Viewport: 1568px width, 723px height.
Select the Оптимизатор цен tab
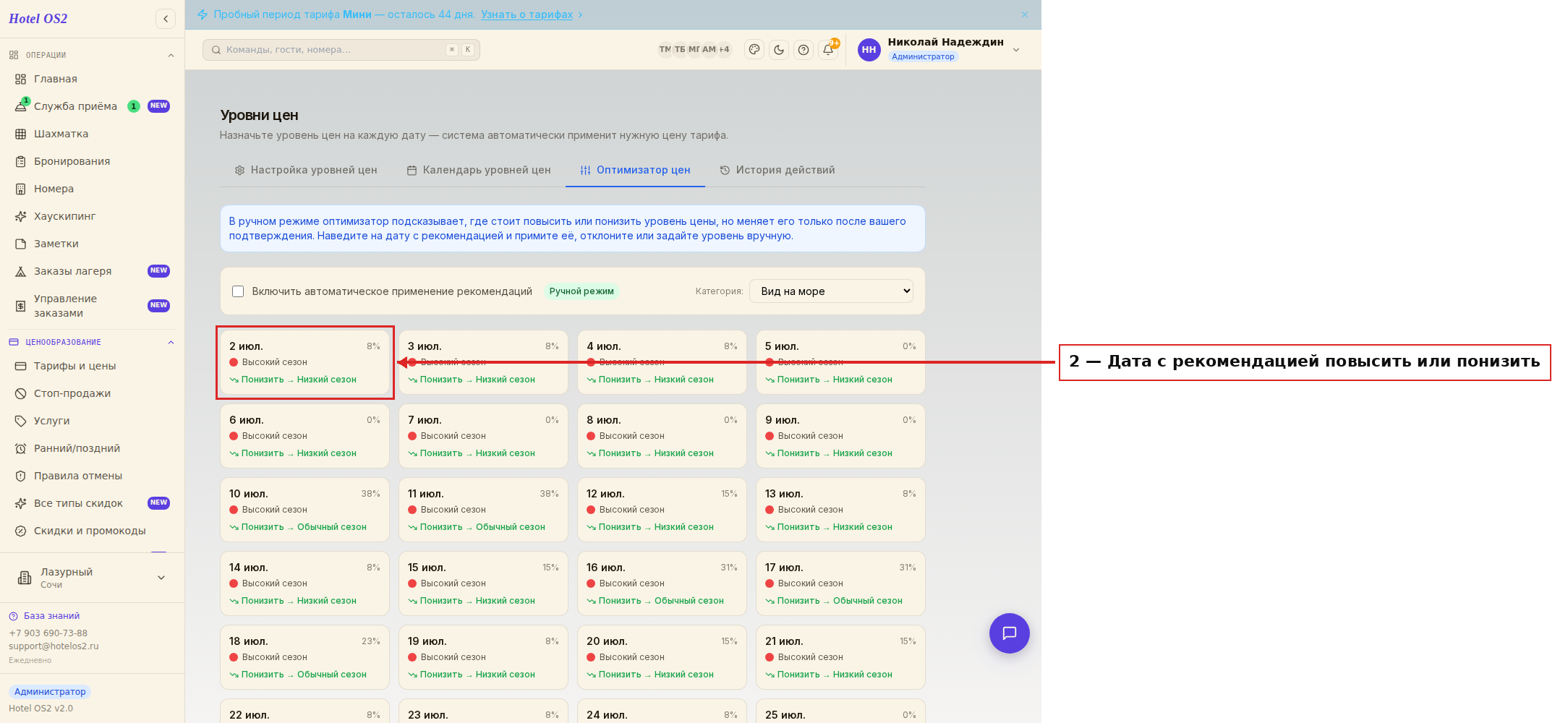[635, 170]
